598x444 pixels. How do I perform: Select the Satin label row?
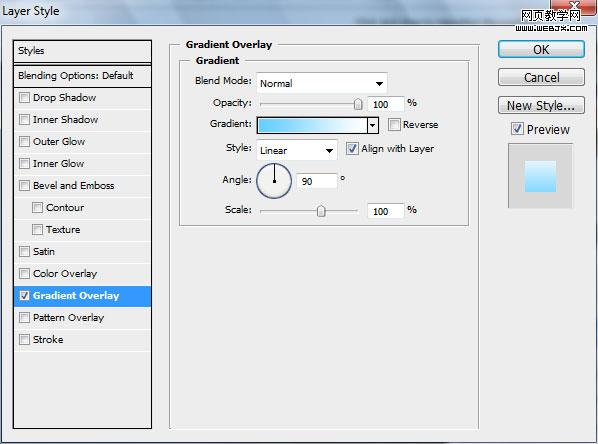(82, 252)
